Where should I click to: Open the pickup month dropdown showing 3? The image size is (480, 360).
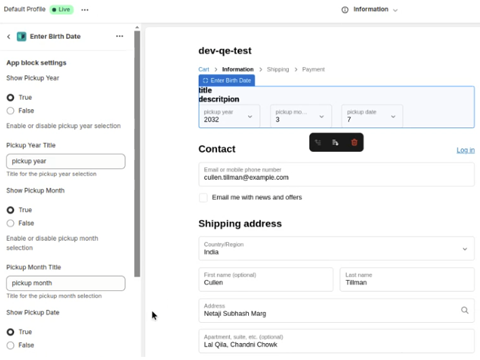[x=301, y=116]
